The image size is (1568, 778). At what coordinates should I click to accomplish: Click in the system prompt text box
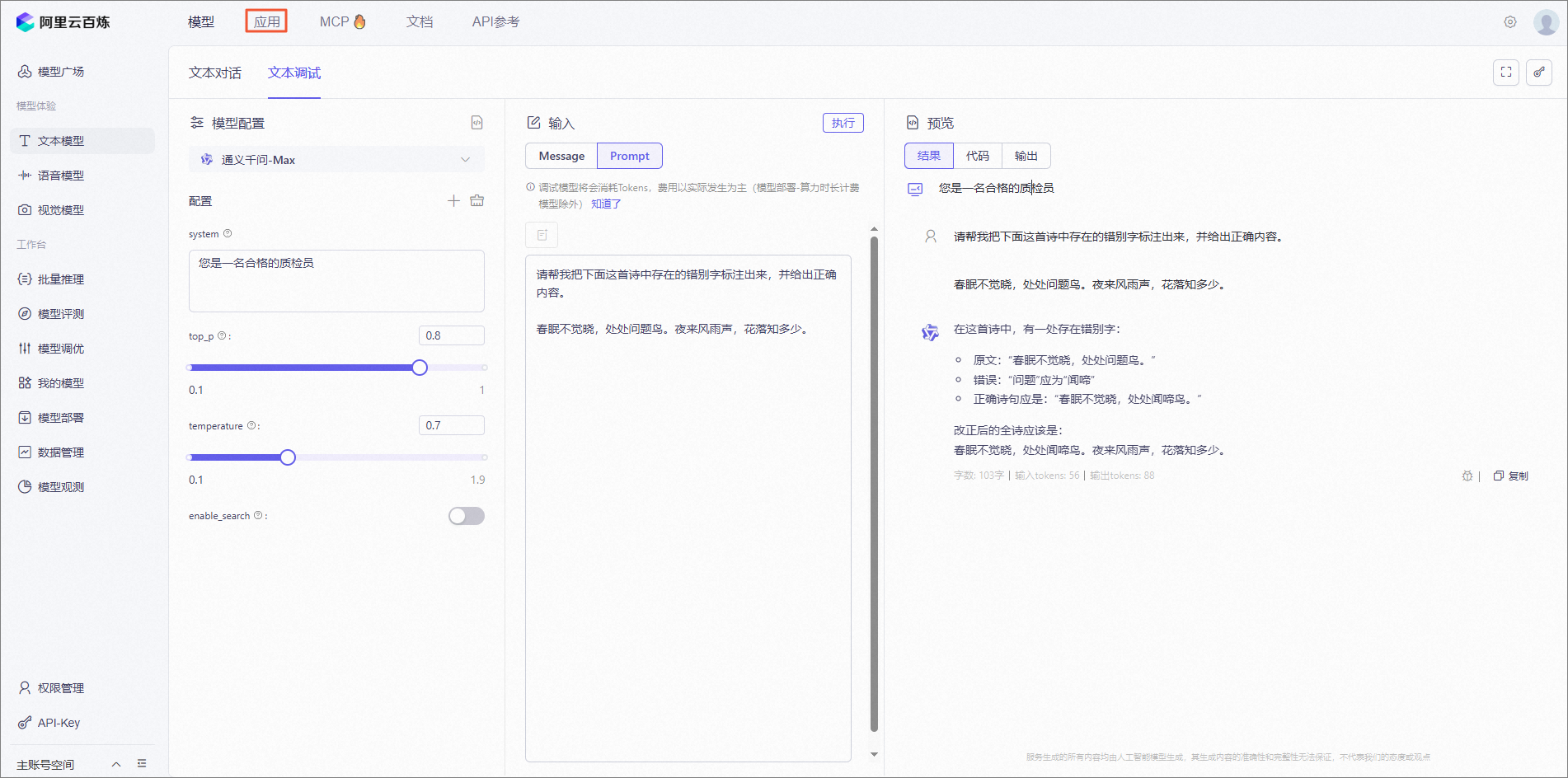click(x=336, y=281)
